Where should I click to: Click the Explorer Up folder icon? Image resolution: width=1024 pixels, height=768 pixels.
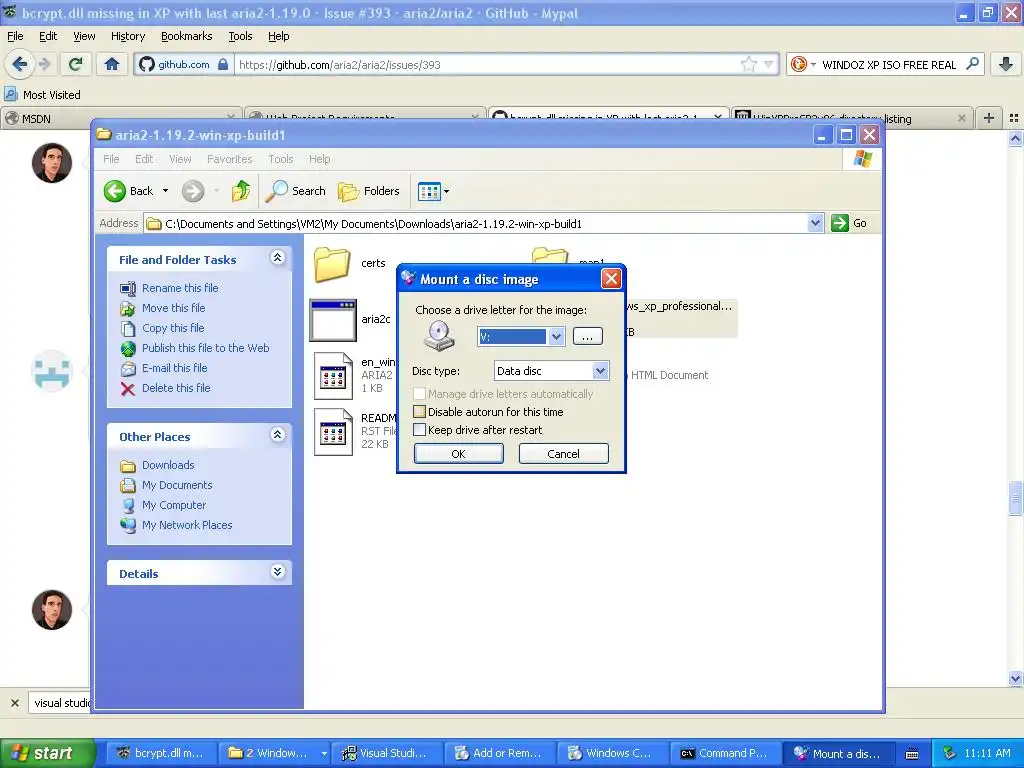coord(241,191)
